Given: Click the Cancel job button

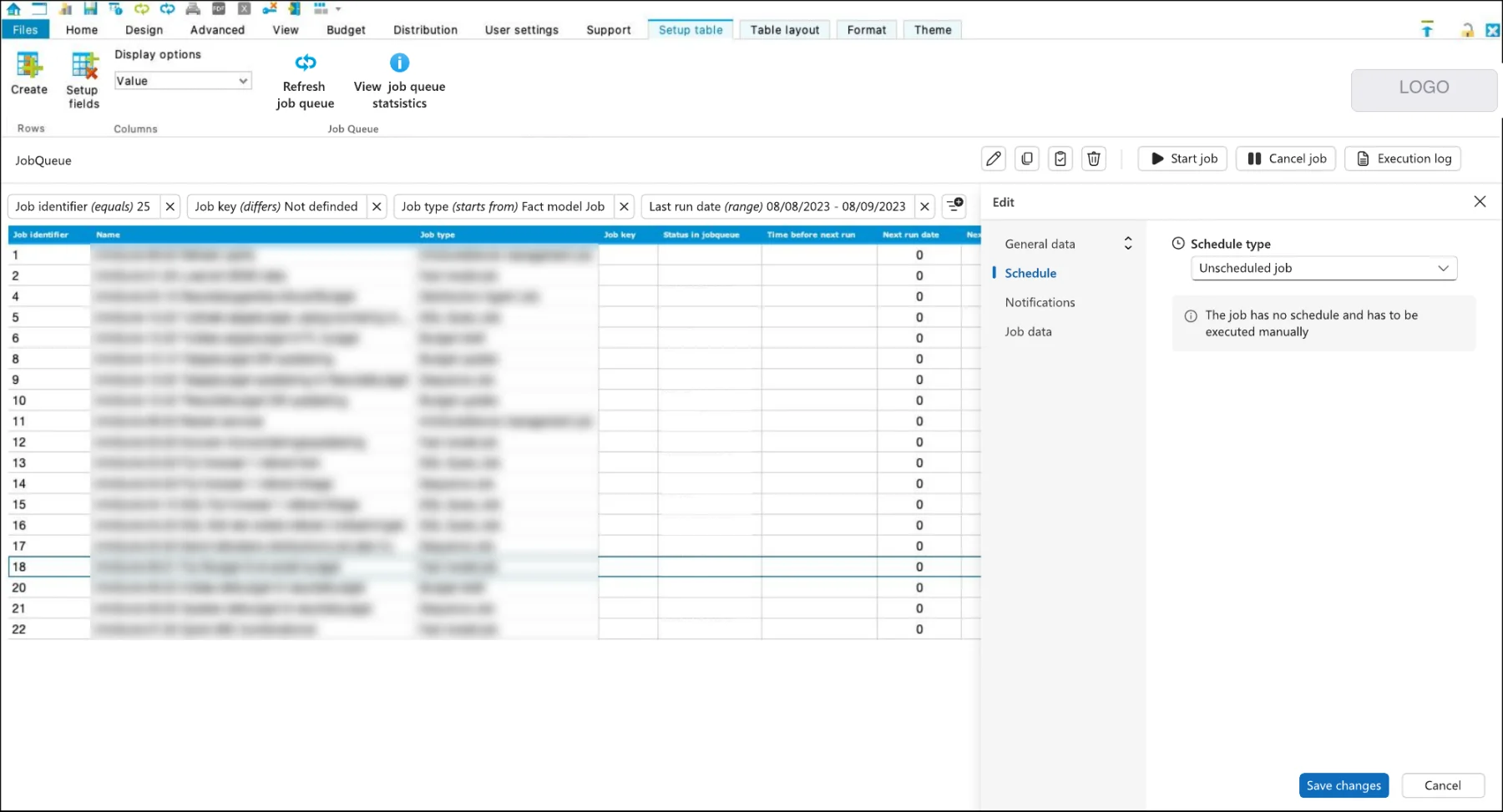Looking at the screenshot, I should click(x=1286, y=159).
